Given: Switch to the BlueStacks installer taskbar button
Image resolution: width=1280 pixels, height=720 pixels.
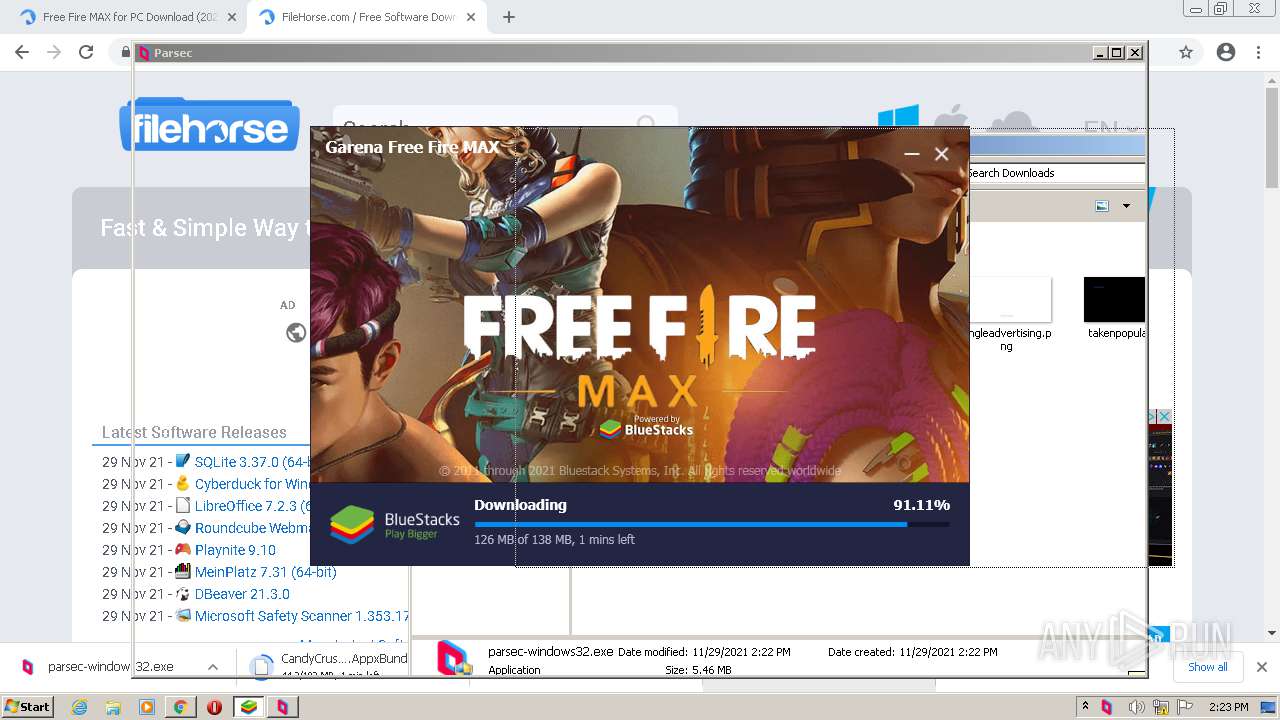Looking at the screenshot, I should pos(248,706).
